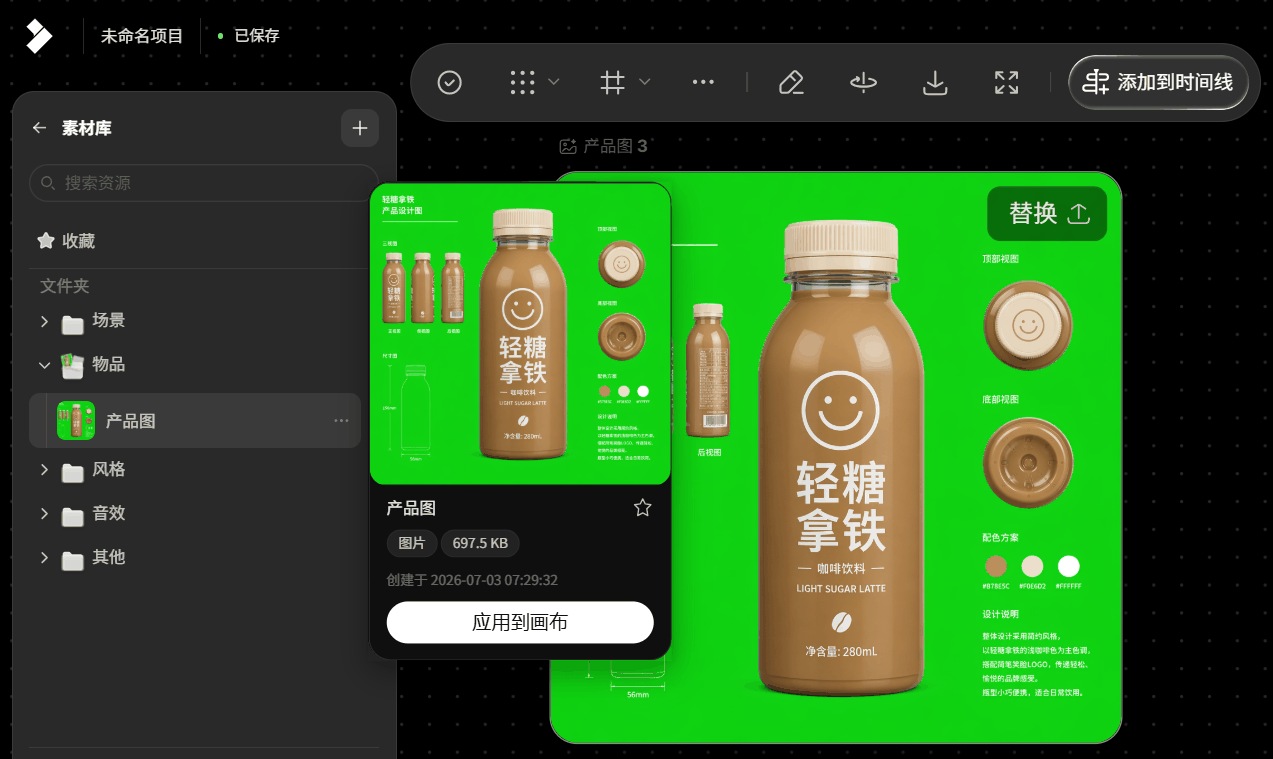The height and width of the screenshot is (759, 1273).
Task: Click the app logo icon
Action: pos(38,35)
